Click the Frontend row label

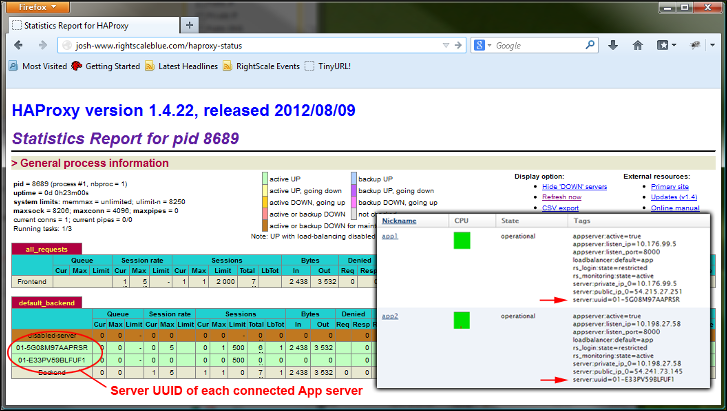32,282
